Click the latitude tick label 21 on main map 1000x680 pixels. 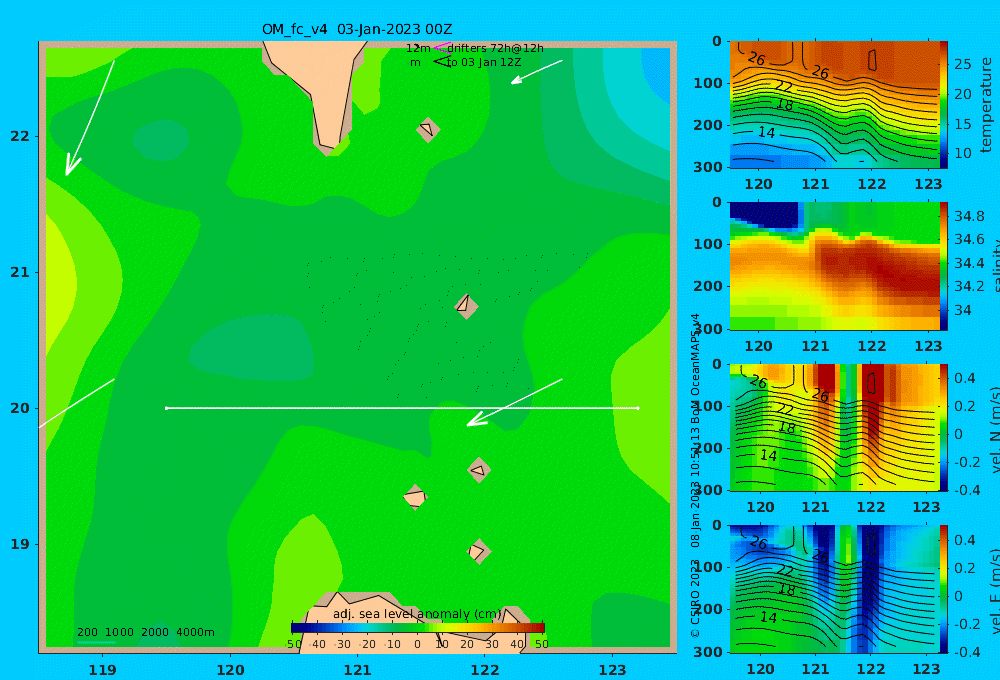(20, 272)
